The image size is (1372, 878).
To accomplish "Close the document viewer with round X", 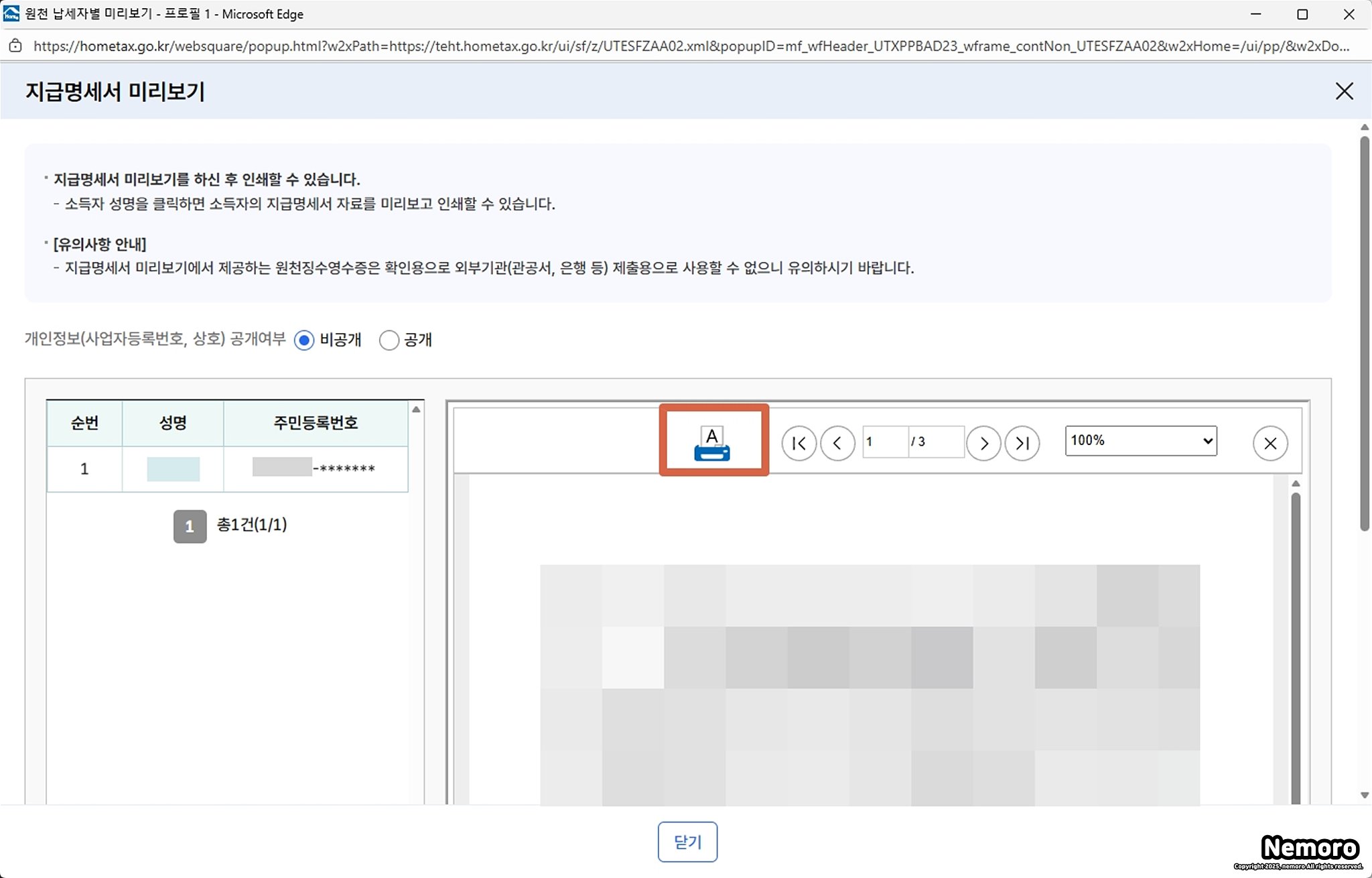I will coord(1270,443).
